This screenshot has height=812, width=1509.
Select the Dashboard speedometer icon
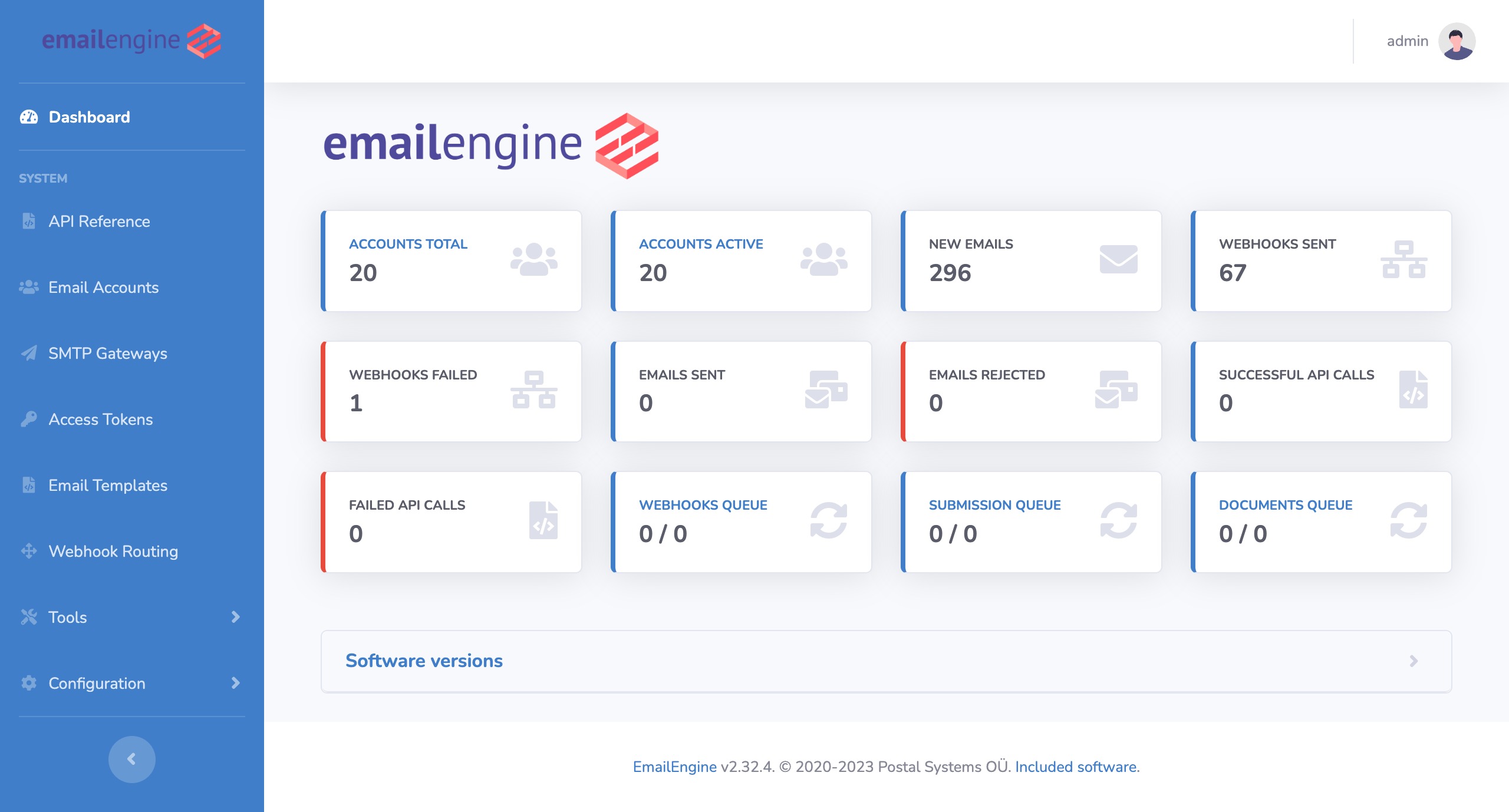point(29,117)
